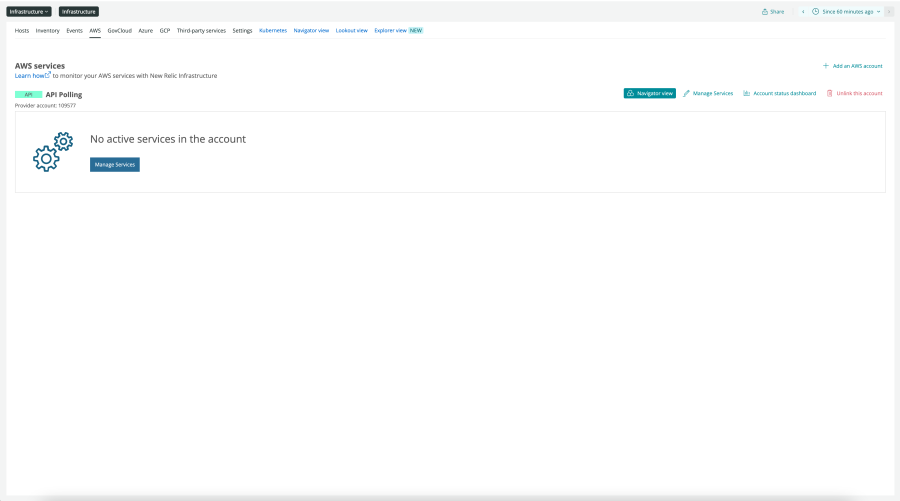
Task: Open the 'Since 60 minutes ago' time picker
Action: point(846,11)
